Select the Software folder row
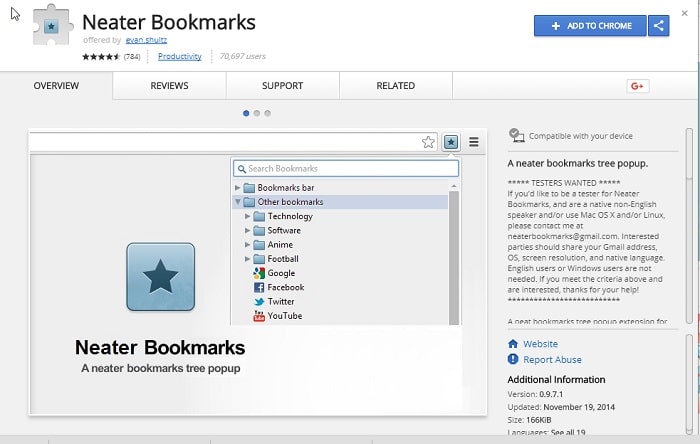This screenshot has height=444, width=700. (x=341, y=231)
